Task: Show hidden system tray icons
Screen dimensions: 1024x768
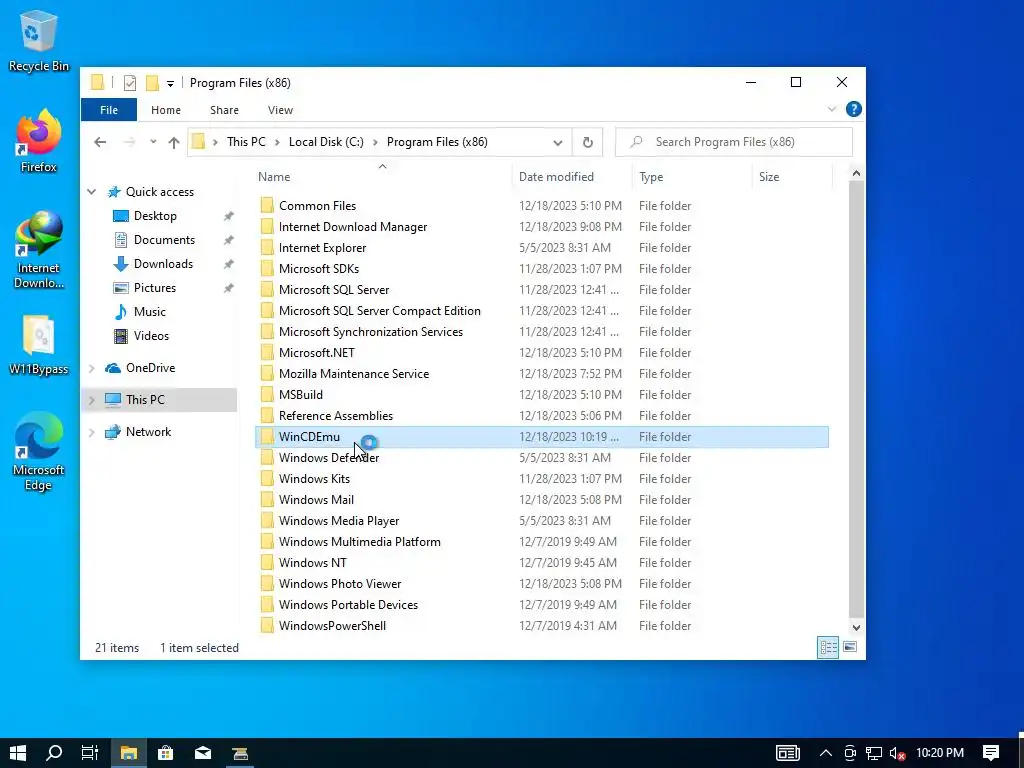Action: pos(825,754)
